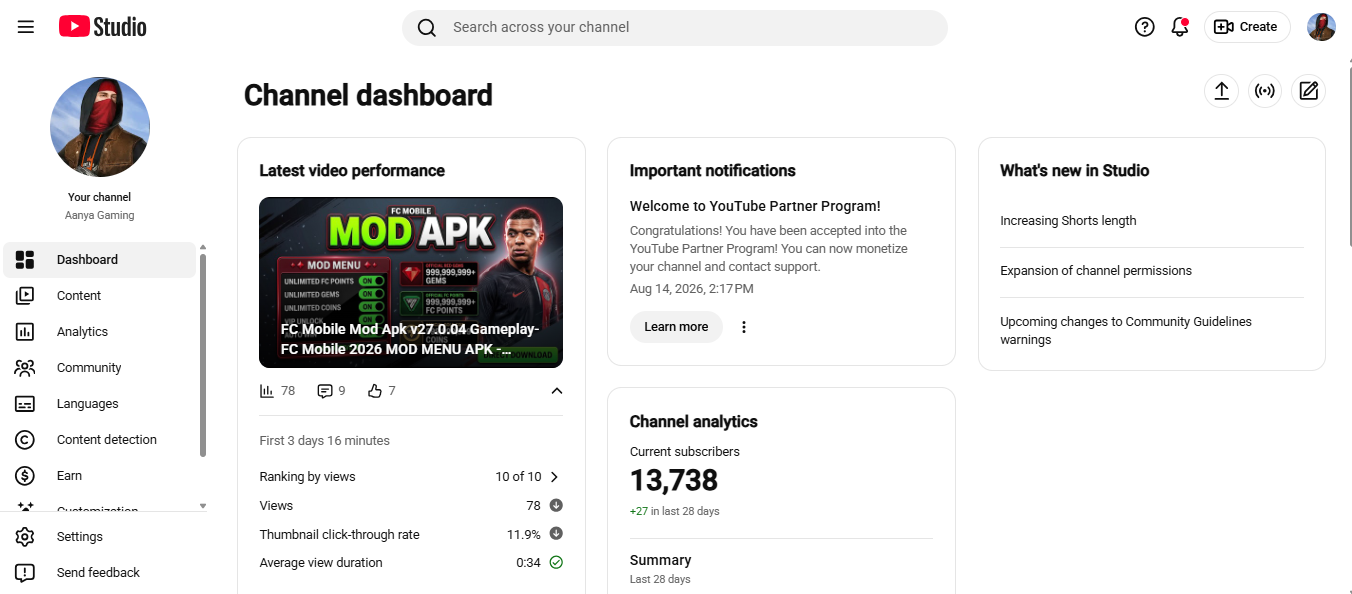Open the FC Mobile Mod Apk video thumbnail
The height and width of the screenshot is (594, 1352).
click(411, 282)
